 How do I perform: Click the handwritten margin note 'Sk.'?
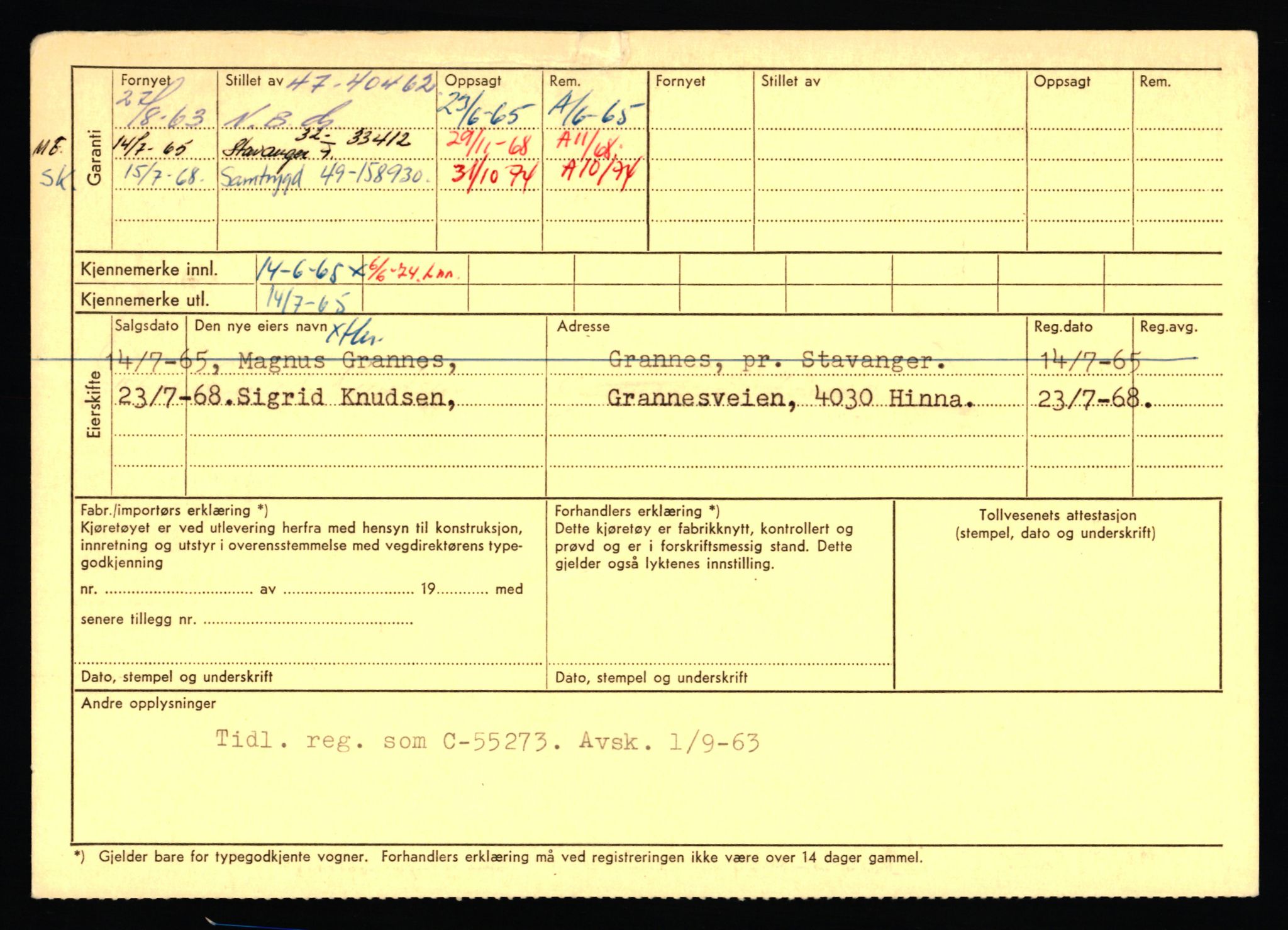[56, 180]
